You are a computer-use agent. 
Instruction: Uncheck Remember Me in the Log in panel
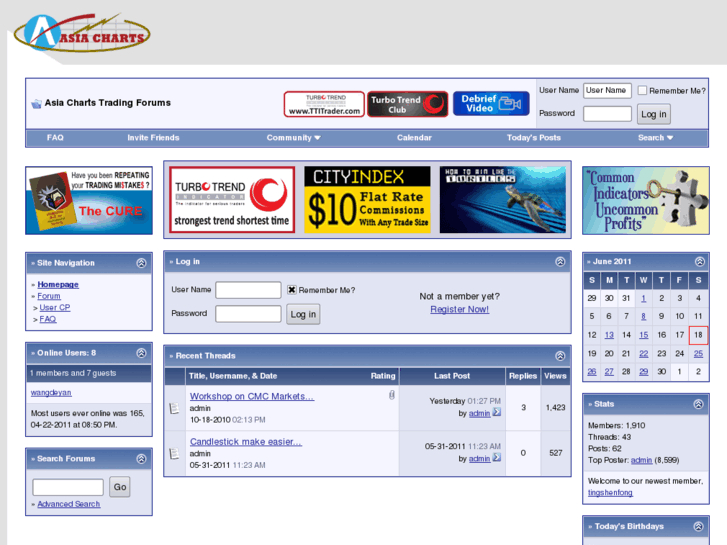point(292,290)
